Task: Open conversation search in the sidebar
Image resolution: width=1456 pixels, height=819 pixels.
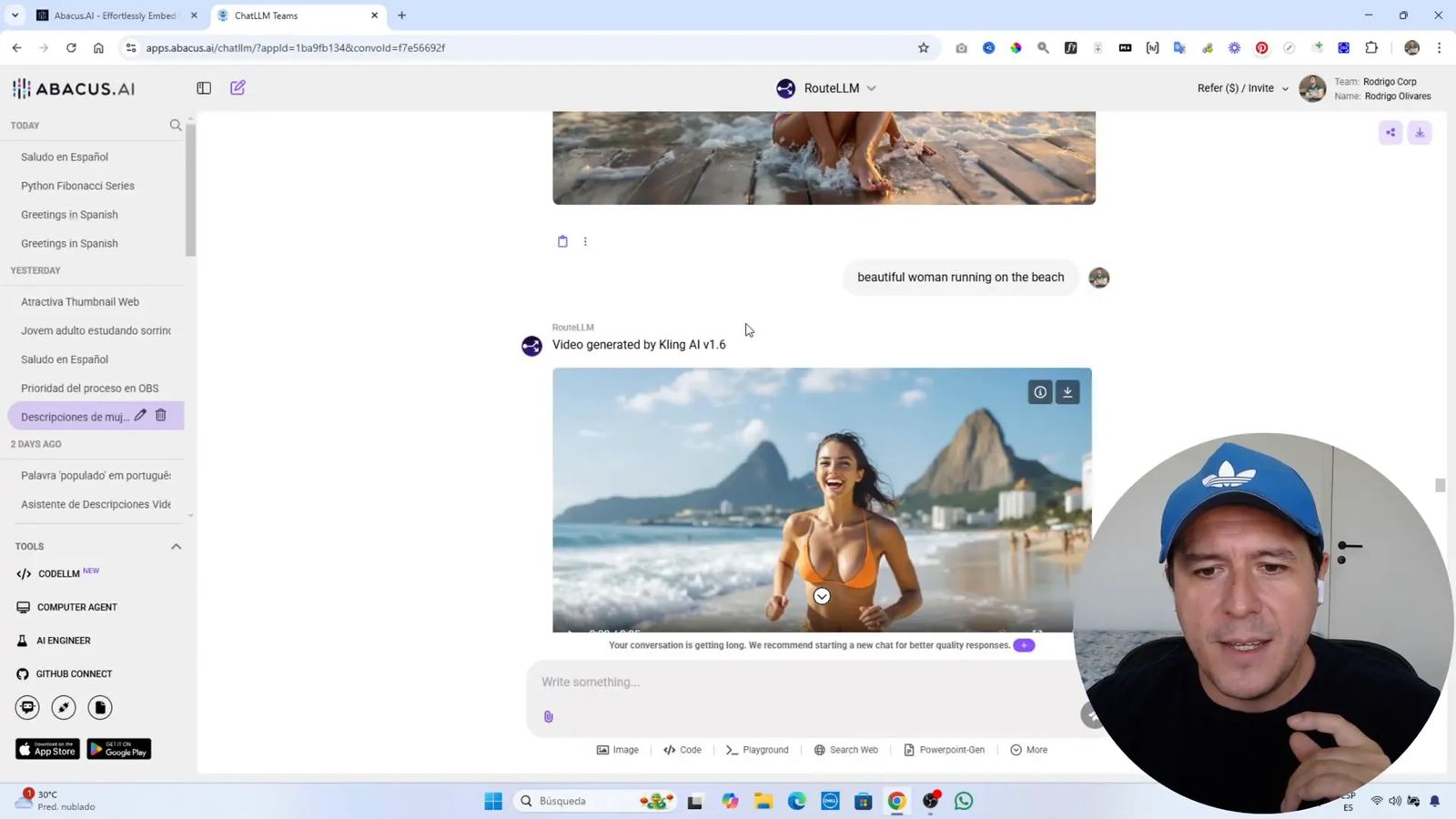Action: (175, 125)
